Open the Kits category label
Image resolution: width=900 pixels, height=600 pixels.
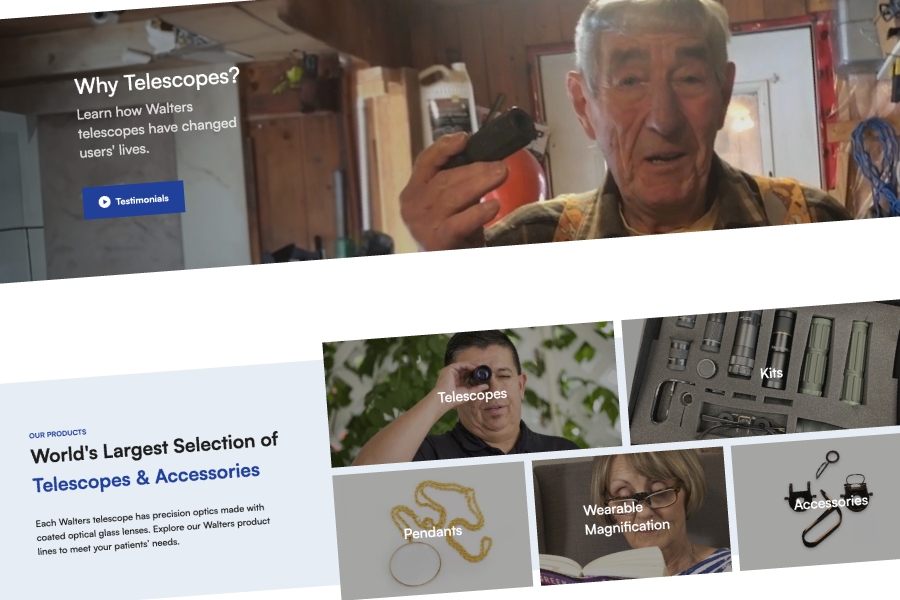click(x=771, y=373)
